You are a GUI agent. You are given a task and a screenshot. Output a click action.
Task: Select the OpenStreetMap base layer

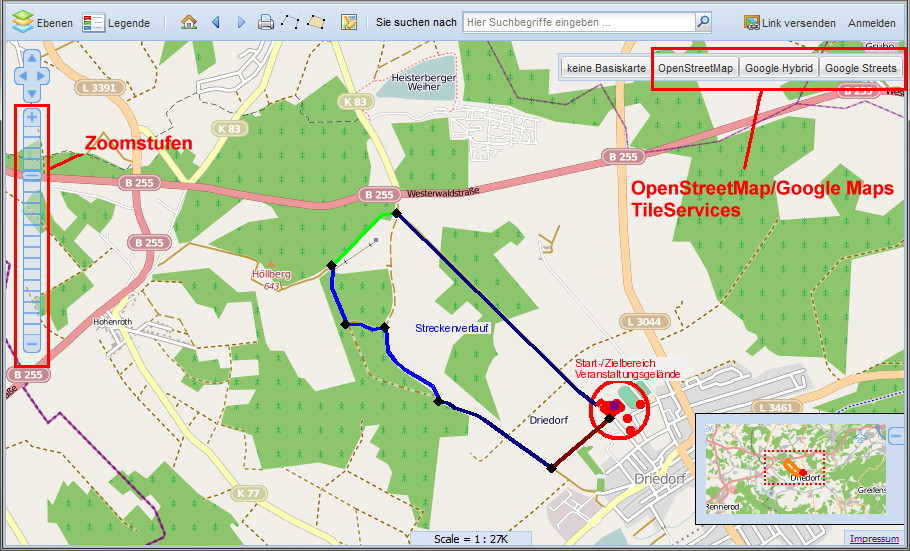[695, 68]
